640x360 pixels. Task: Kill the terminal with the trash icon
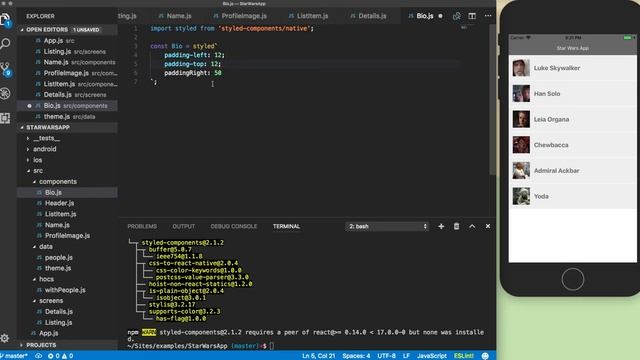click(456, 226)
